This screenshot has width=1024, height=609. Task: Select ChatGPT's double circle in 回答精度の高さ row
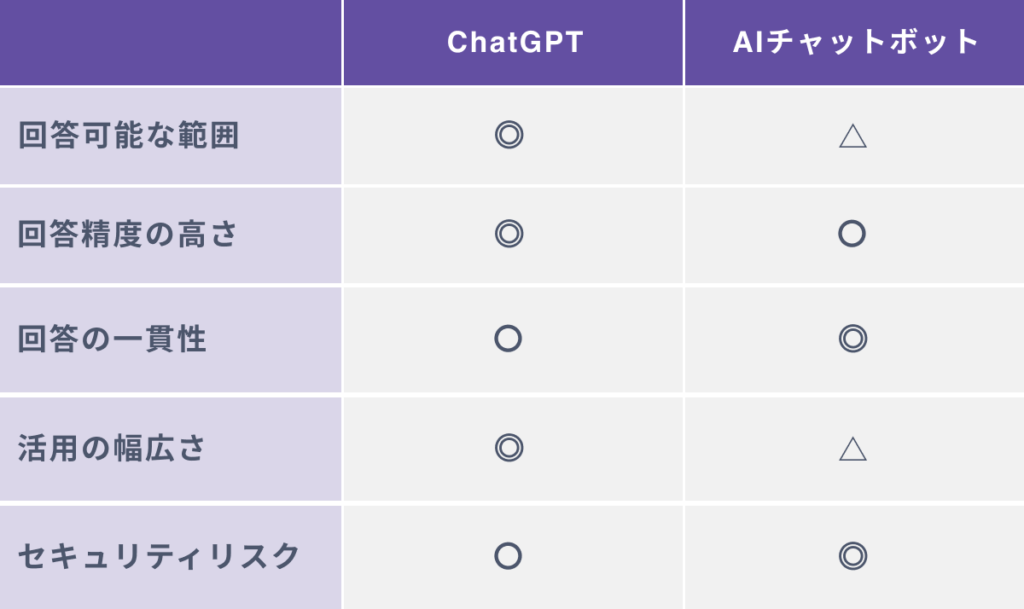pyautogui.click(x=509, y=234)
